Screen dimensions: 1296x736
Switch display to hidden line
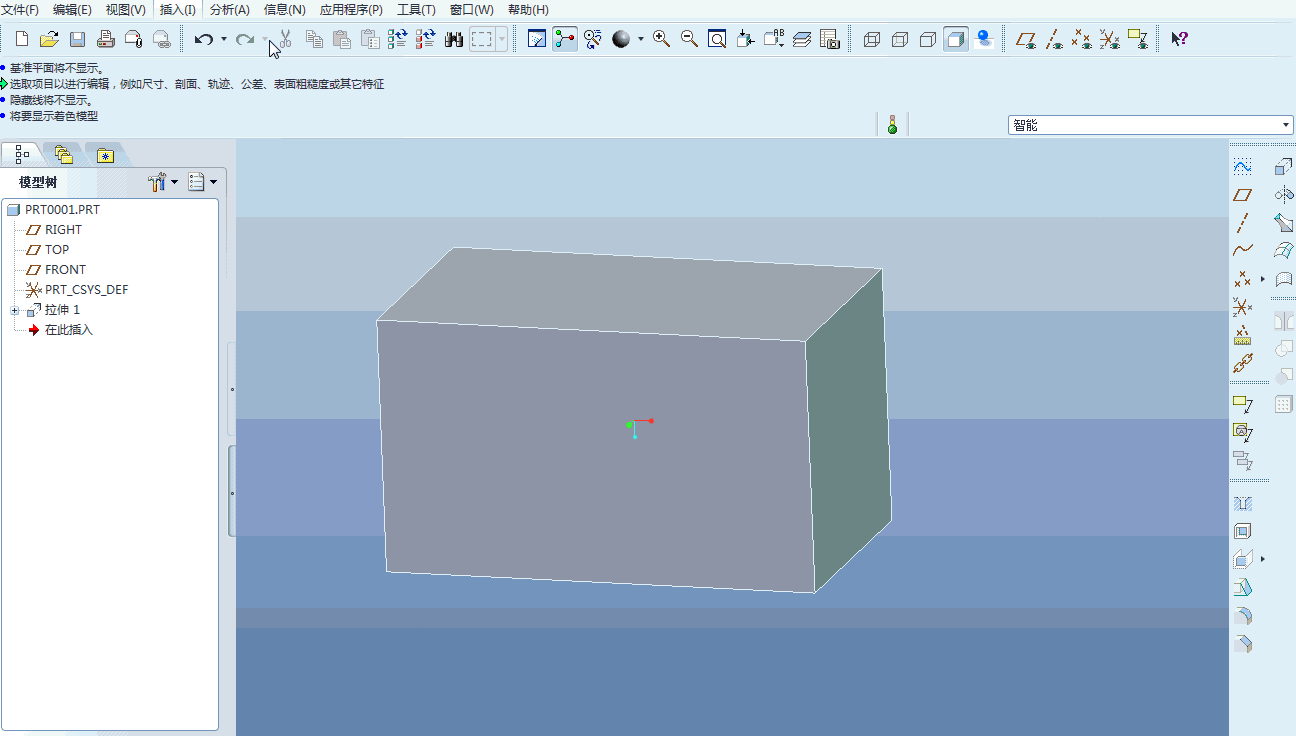pos(899,39)
